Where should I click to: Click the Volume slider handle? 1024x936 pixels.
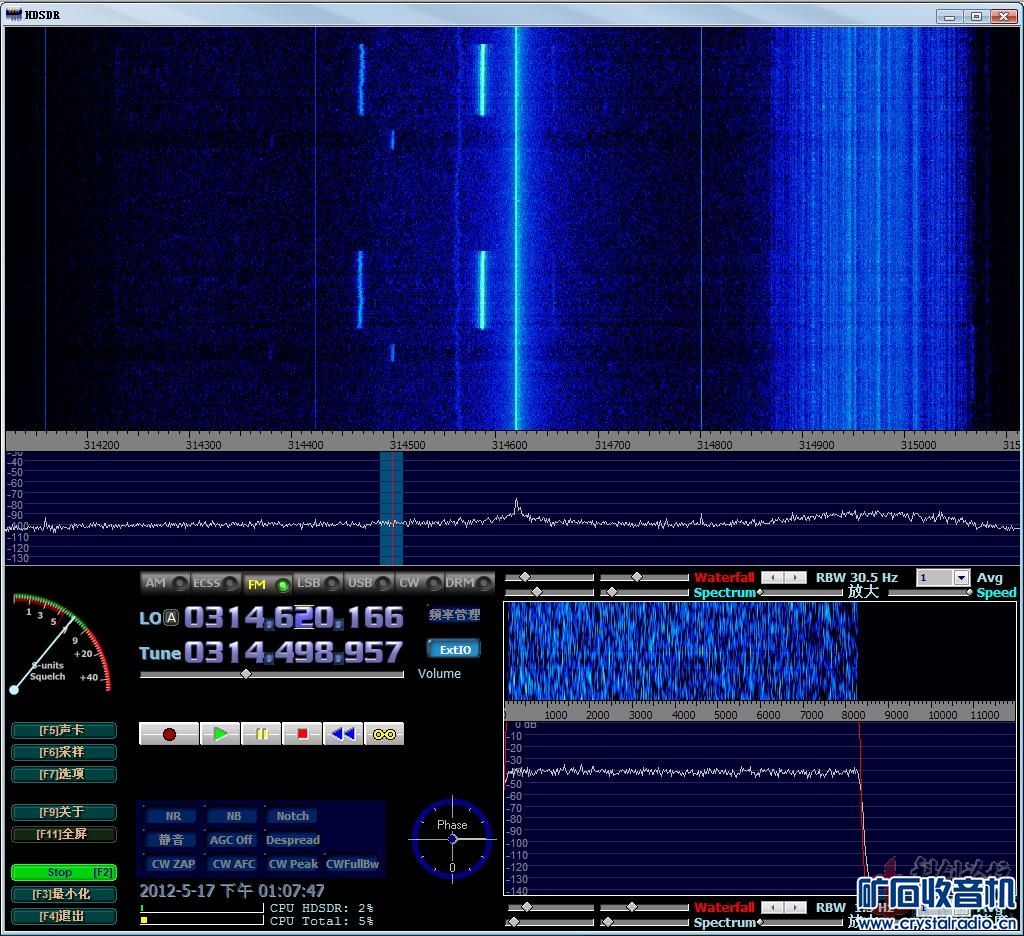pyautogui.click(x=246, y=674)
